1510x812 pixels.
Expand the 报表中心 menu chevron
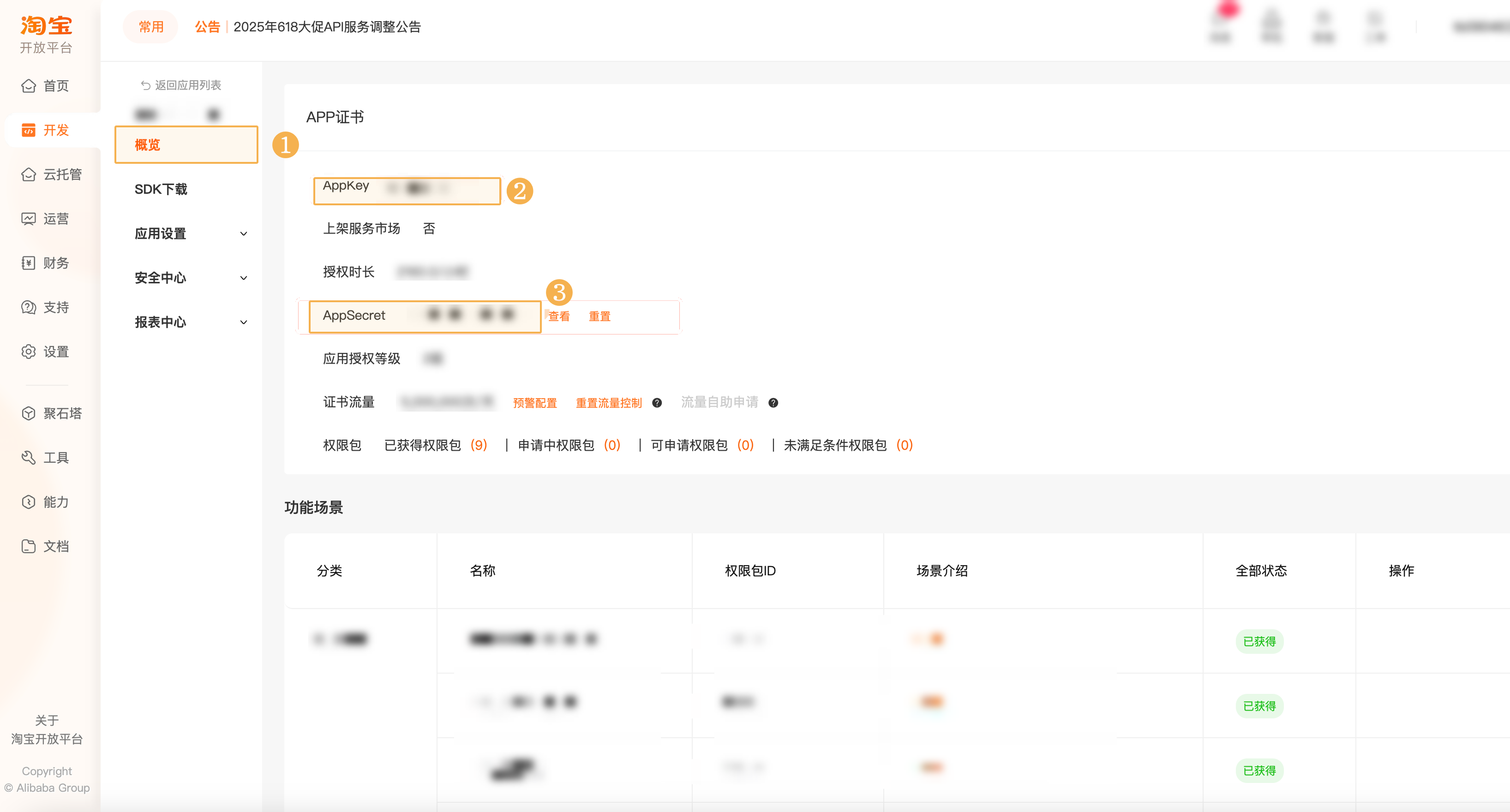[244, 322]
